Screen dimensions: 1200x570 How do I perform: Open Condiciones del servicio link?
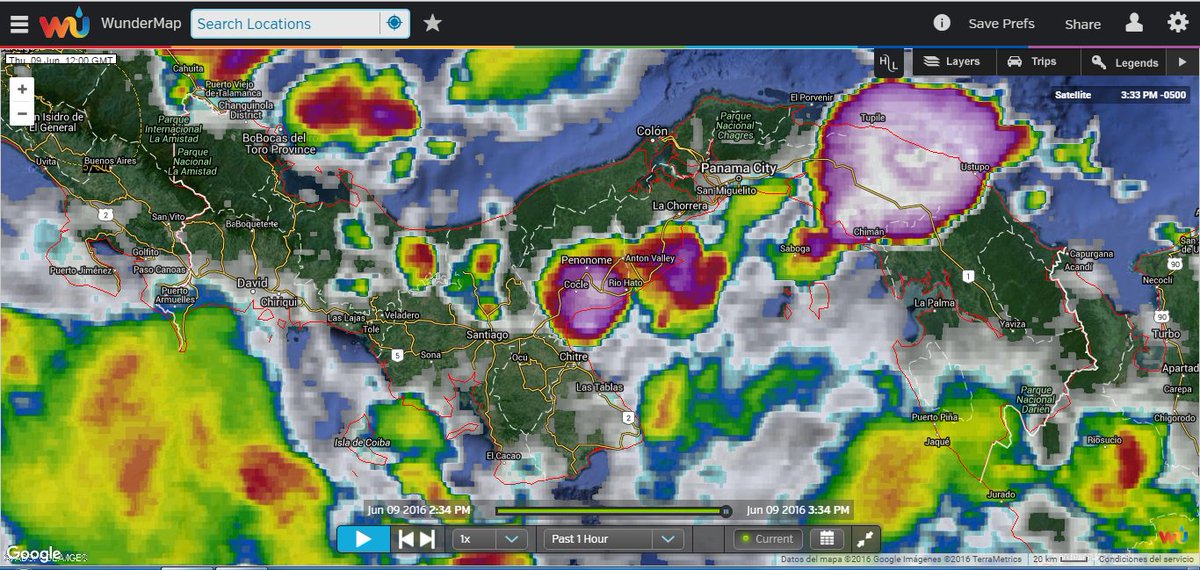point(1146,559)
